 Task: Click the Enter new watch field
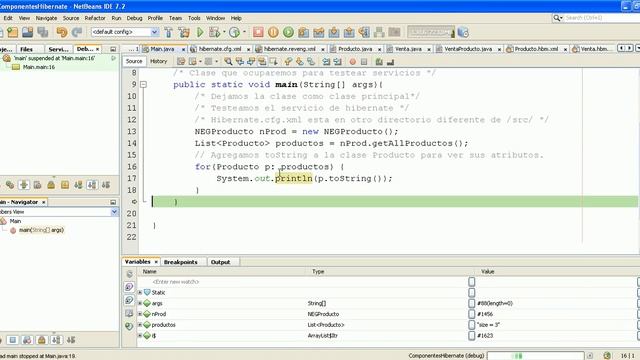[x=176, y=282]
